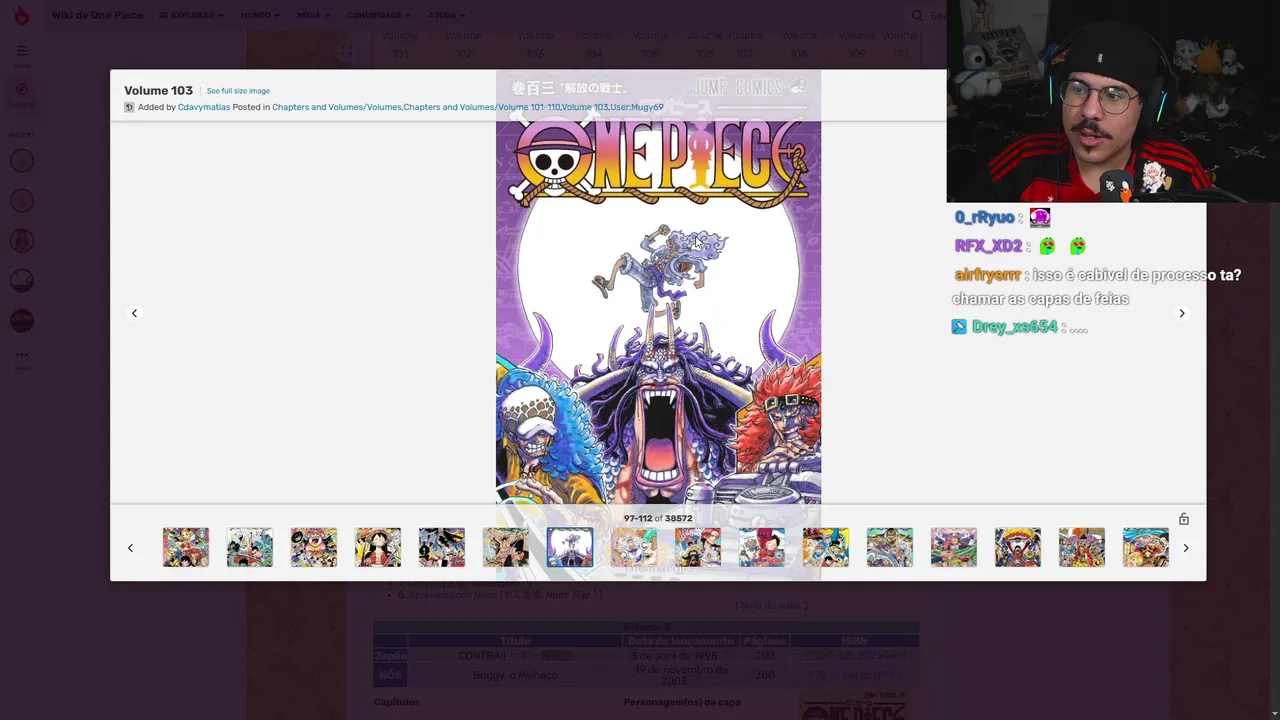Click the Explore compass icon in sidebar
Screen dimensions: 1280x720
[x=22, y=90]
